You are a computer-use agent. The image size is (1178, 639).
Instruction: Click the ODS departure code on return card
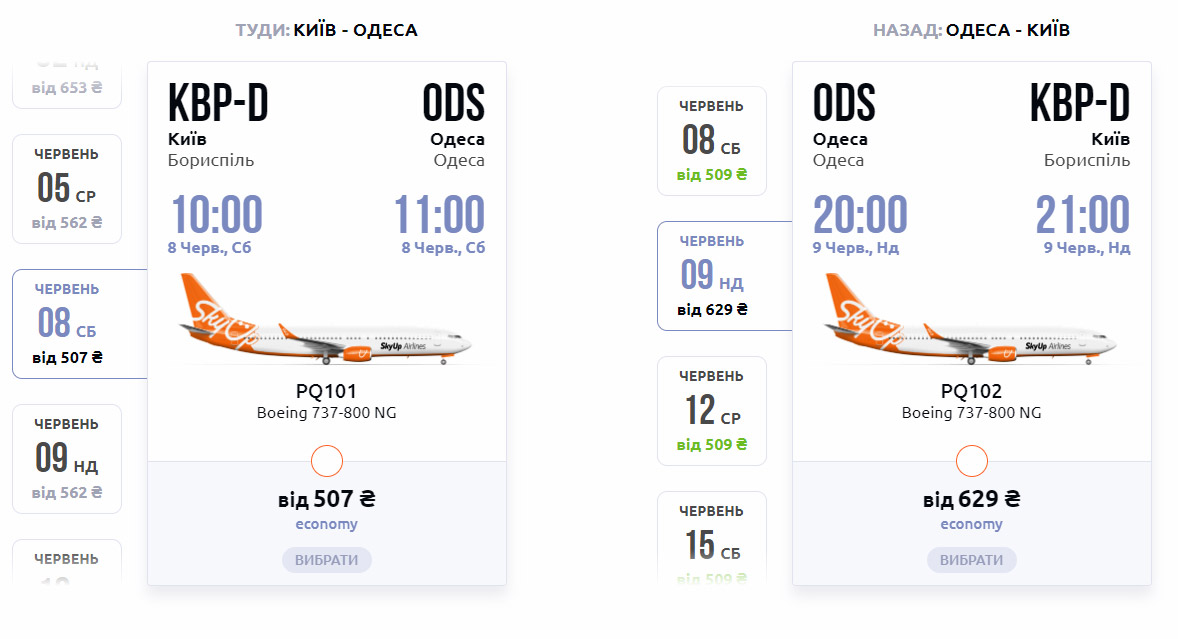[844, 103]
